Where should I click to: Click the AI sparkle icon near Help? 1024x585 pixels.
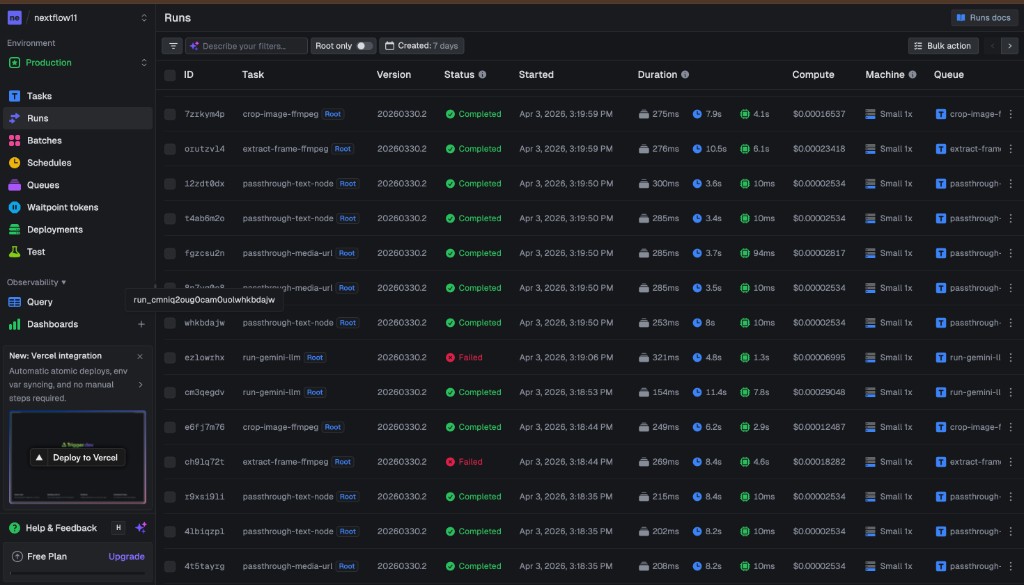pyautogui.click(x=140, y=528)
